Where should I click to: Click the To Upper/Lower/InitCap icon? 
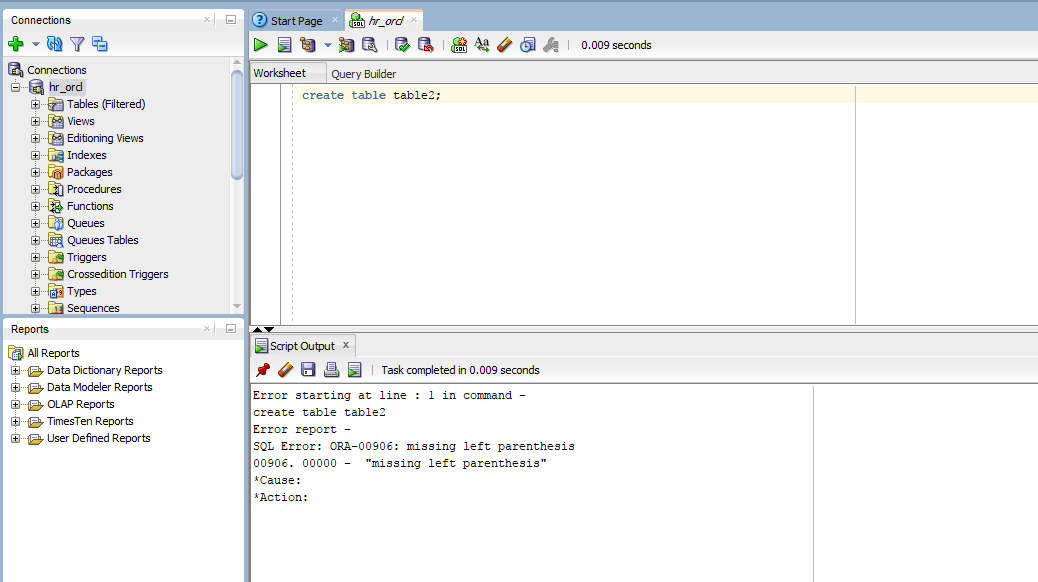(x=482, y=45)
